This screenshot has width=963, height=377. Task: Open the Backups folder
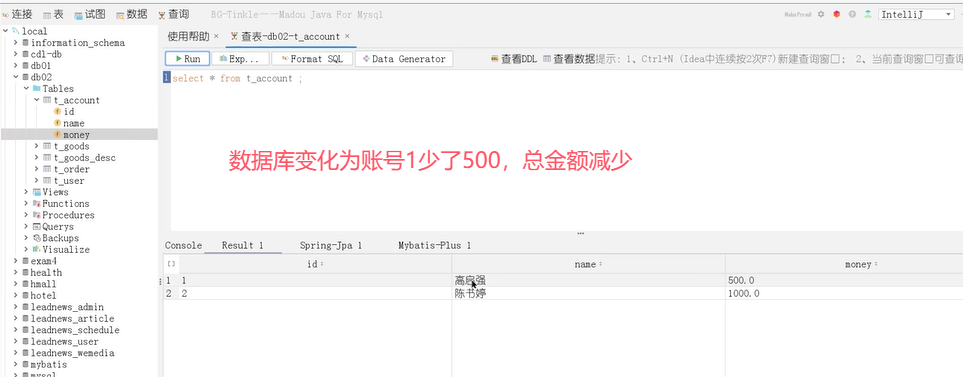point(60,238)
